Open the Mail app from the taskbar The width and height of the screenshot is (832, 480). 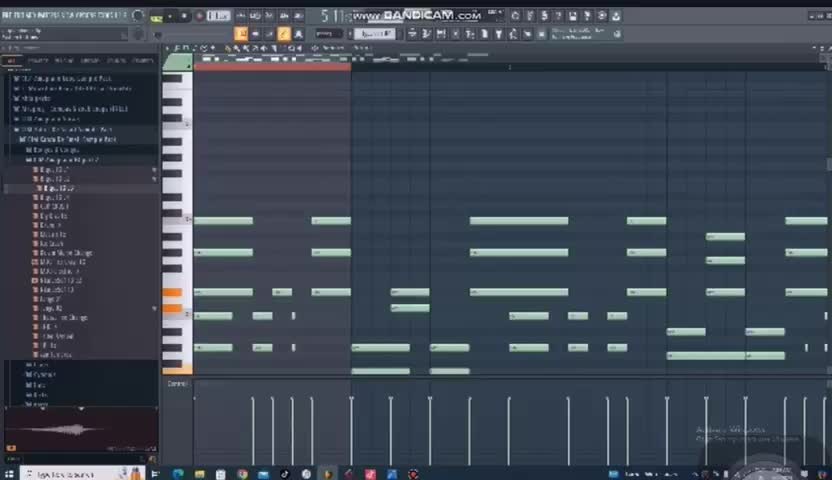(264, 474)
